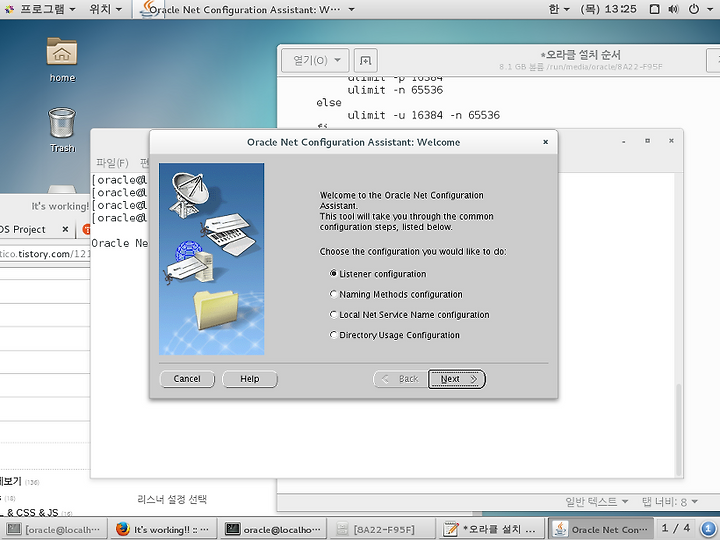This screenshot has height=540, width=720.
Task: Open the home folder desktop icon
Action: point(62,60)
